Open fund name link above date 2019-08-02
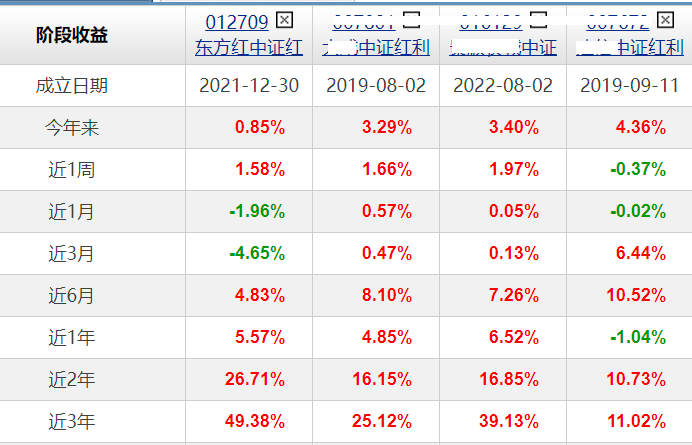This screenshot has width=692, height=445. (375, 45)
